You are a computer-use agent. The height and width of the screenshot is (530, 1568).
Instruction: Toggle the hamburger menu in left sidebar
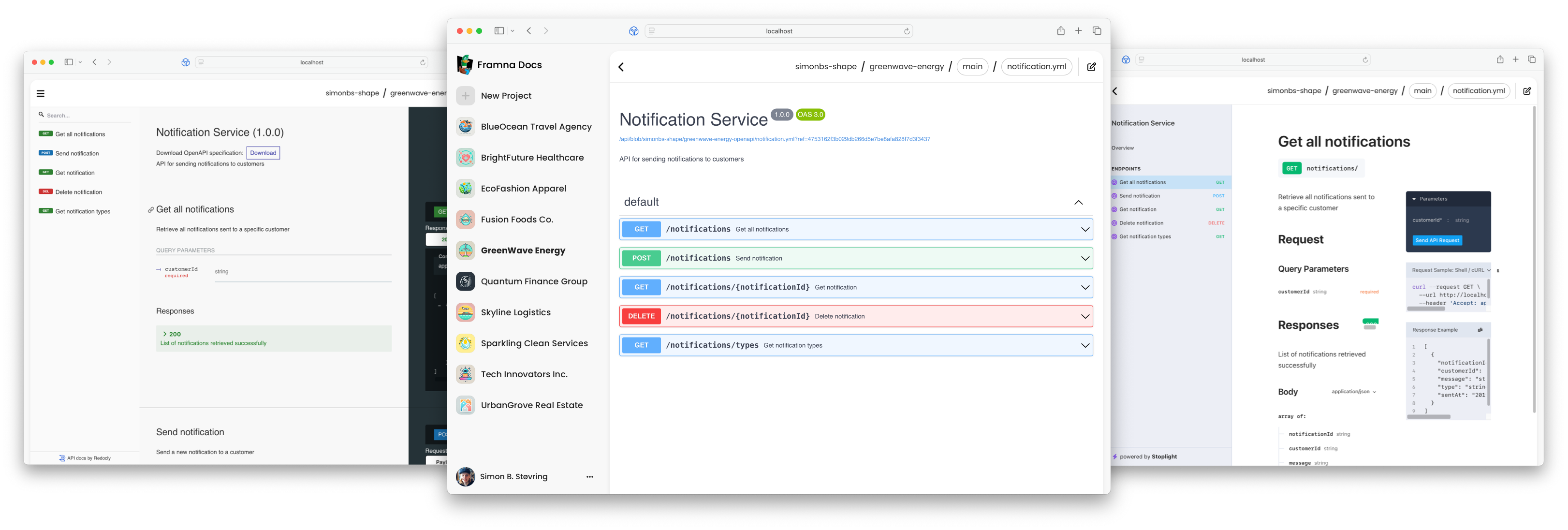[x=40, y=92]
